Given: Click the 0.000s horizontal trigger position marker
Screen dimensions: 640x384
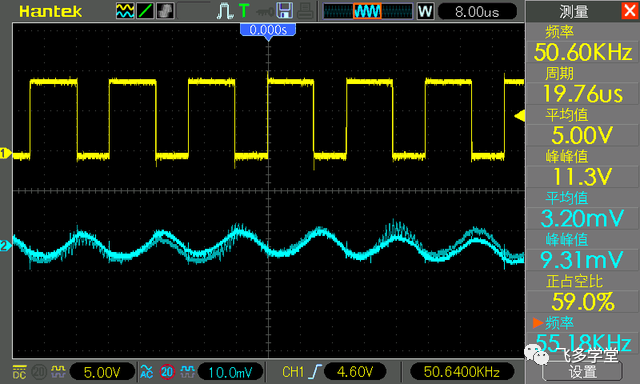Looking at the screenshot, I should (x=268, y=31).
